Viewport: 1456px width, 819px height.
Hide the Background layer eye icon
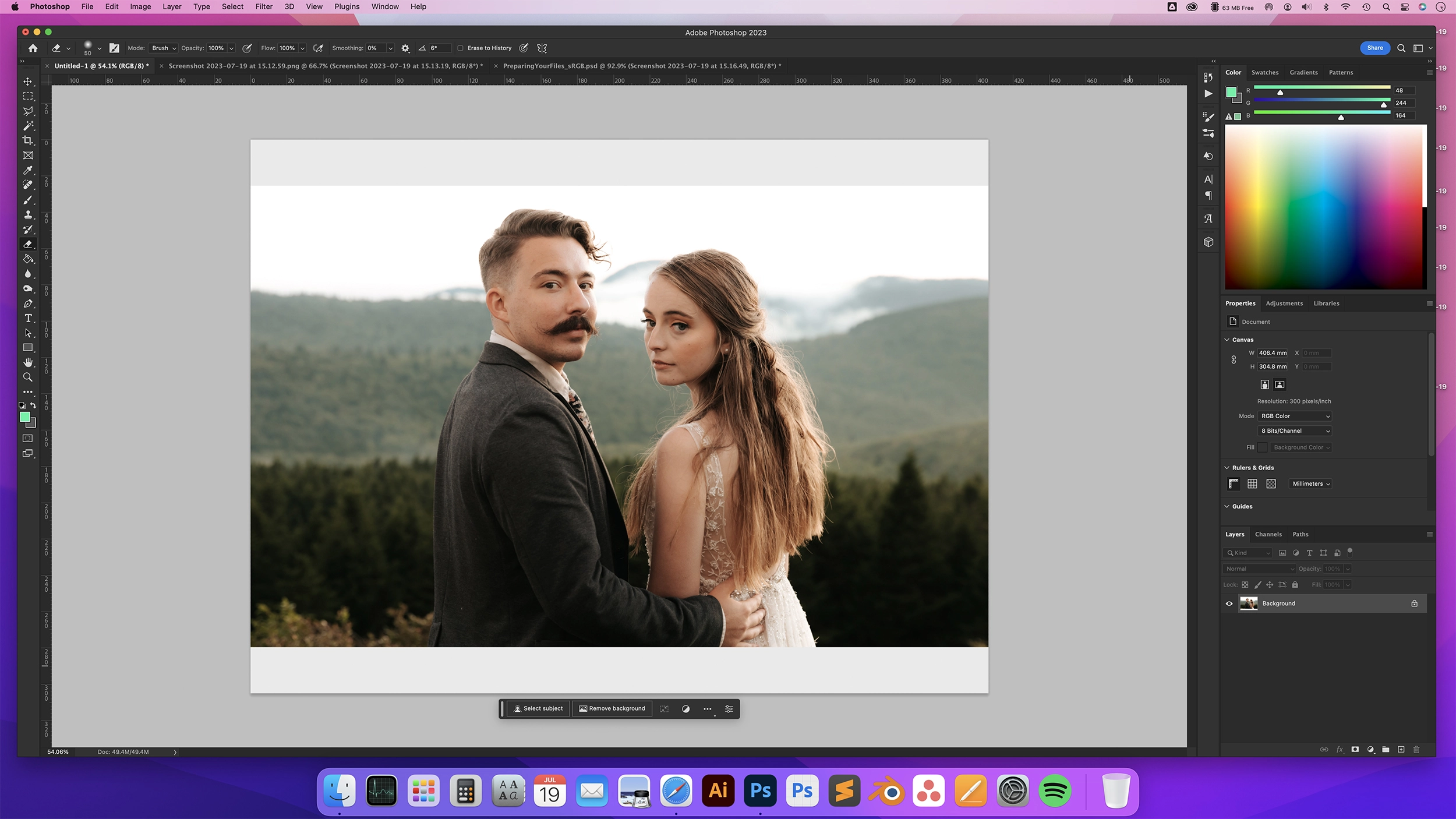tap(1229, 603)
